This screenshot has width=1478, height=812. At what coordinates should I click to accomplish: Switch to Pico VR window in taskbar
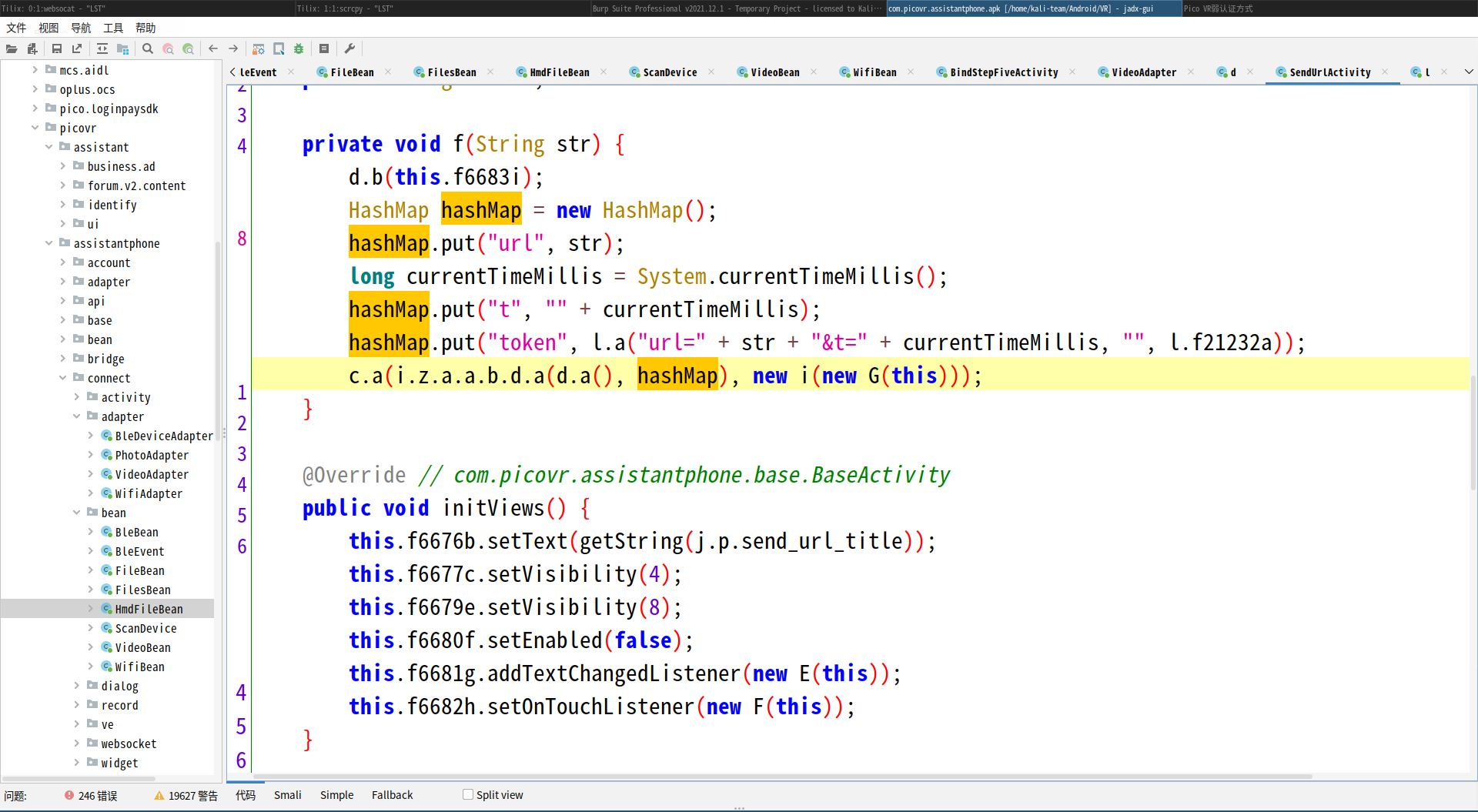pyautogui.click(x=1329, y=8)
